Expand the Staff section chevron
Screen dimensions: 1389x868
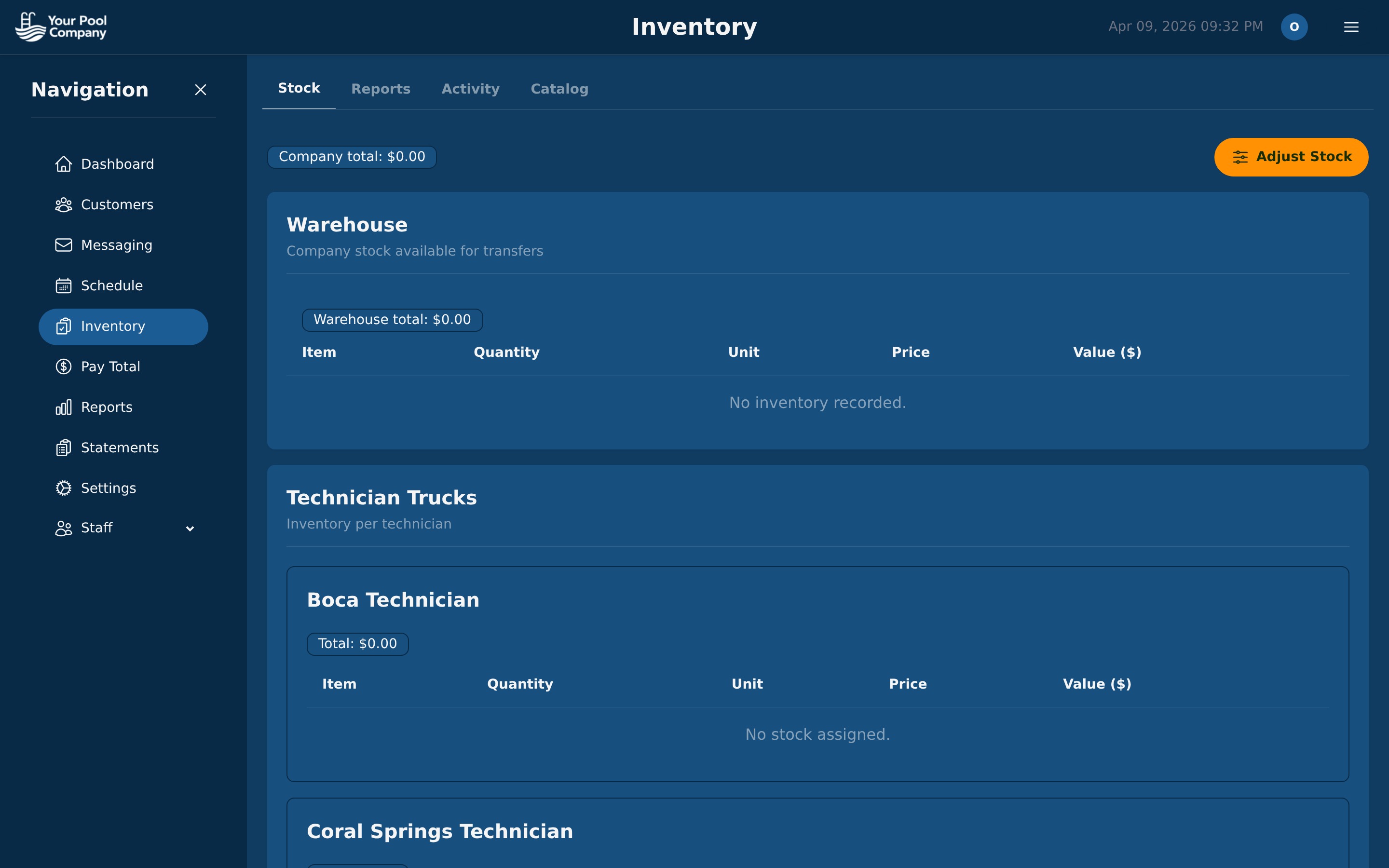[x=190, y=528]
